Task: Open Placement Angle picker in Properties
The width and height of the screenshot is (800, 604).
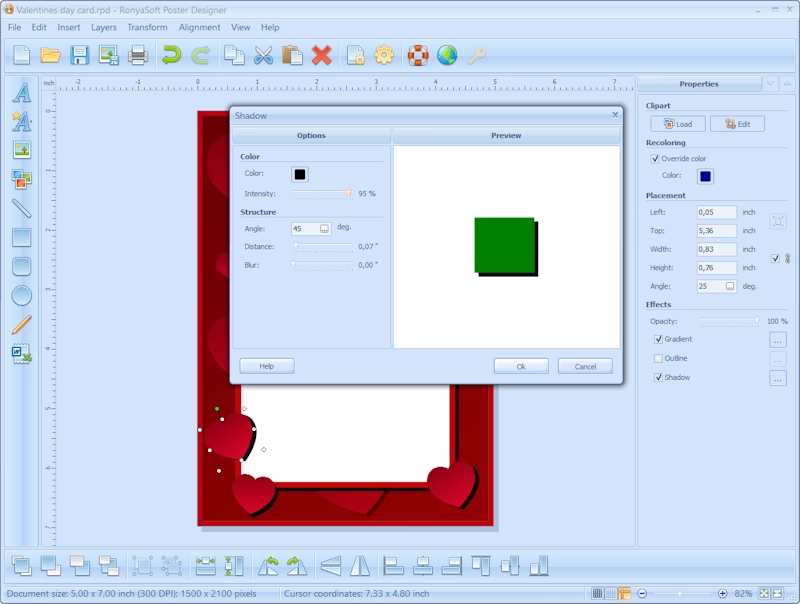Action: pos(730,286)
